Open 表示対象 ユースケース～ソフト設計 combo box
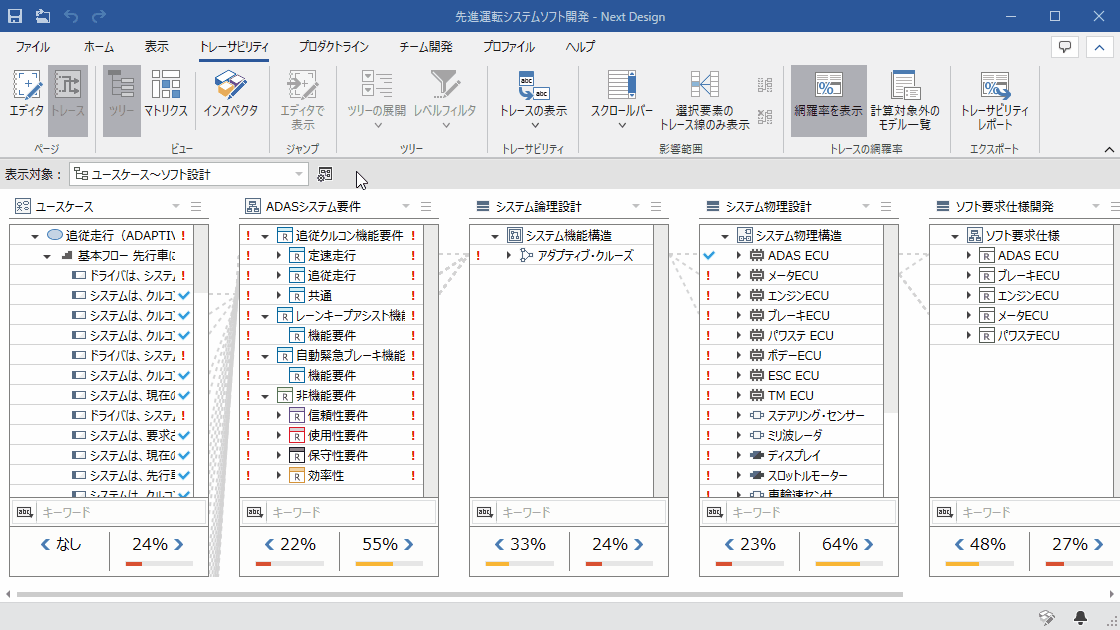 (x=189, y=174)
